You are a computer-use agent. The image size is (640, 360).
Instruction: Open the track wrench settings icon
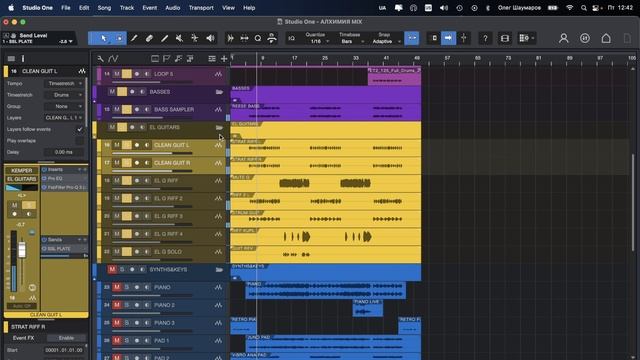click(100, 59)
